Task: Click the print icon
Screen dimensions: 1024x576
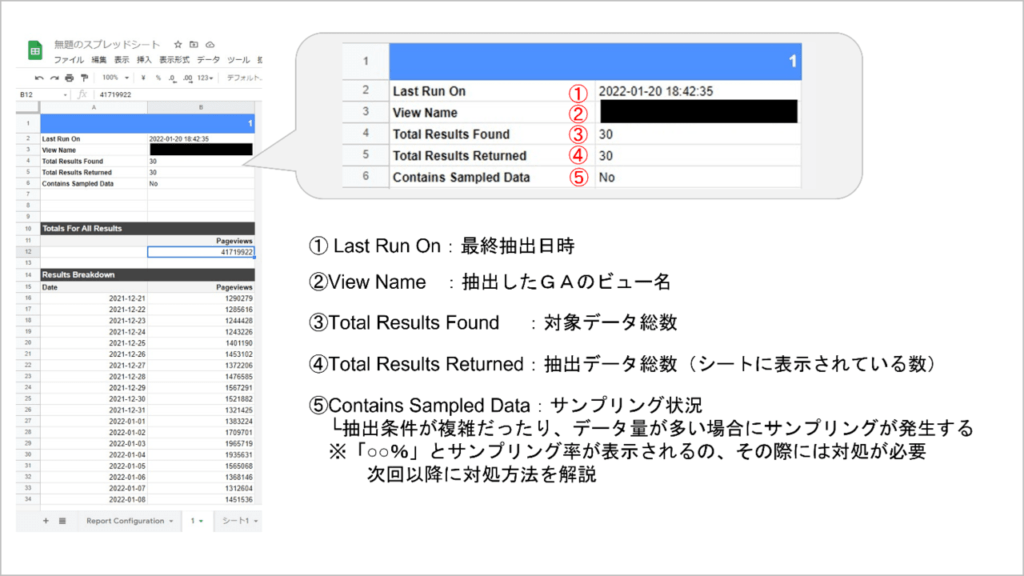Action: [x=69, y=77]
